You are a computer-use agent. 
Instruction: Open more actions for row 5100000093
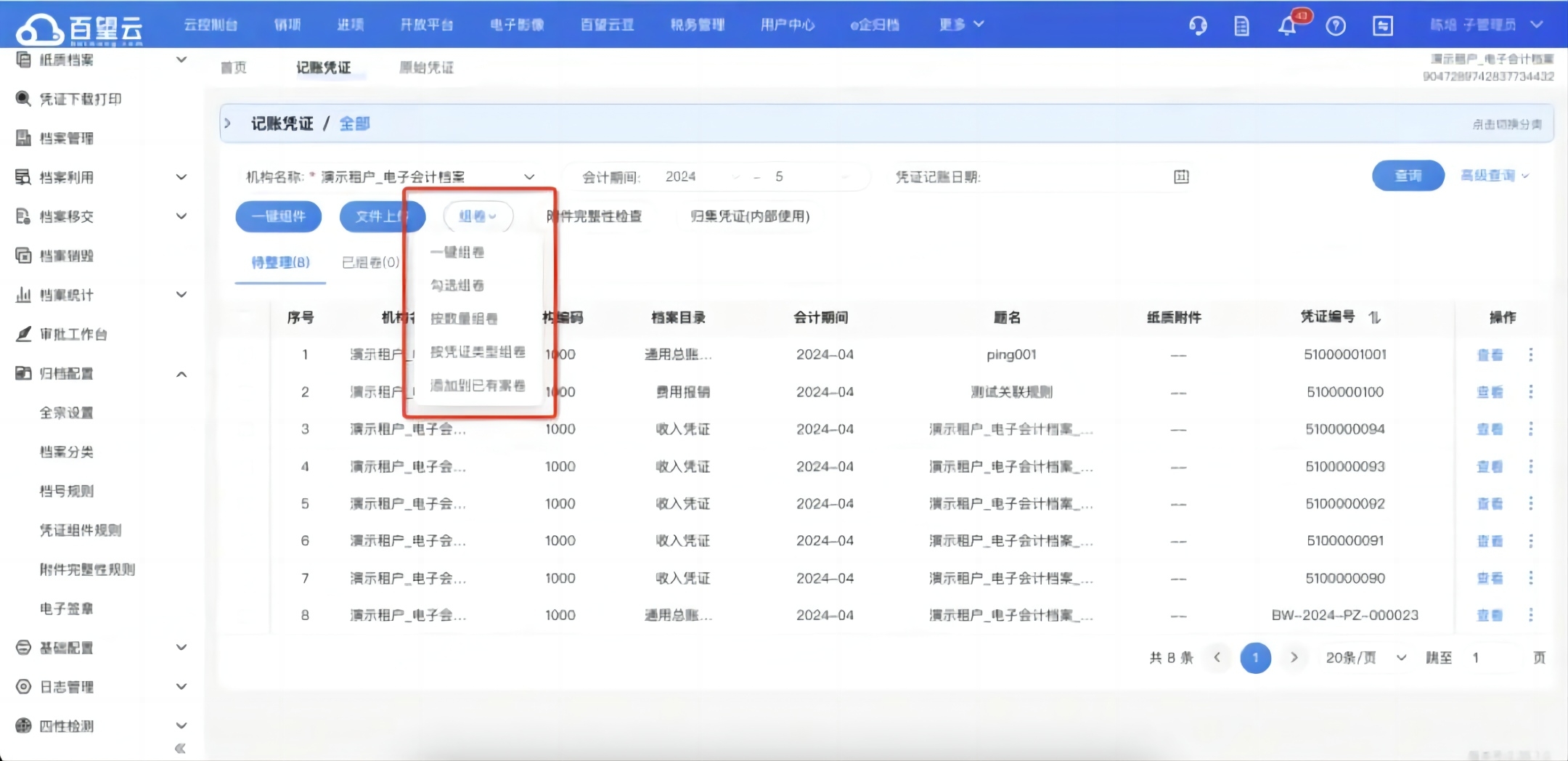pos(1530,466)
